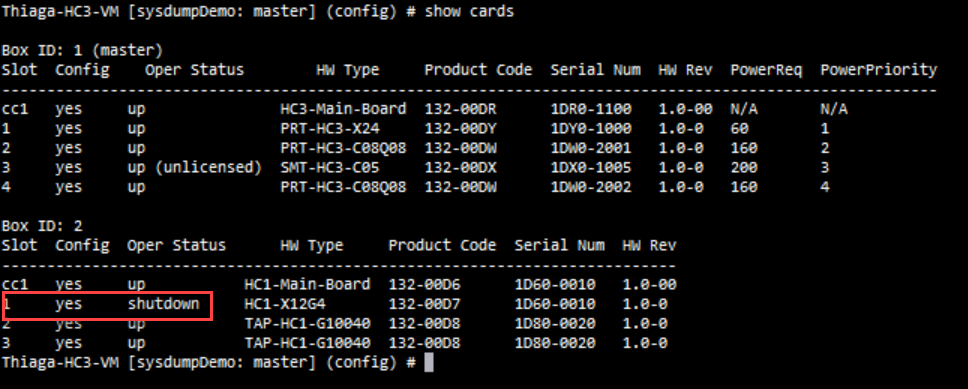Viewport: 968px width, 389px height.
Task: Click the 'Box ID: 1 (master)' heading
Action: coord(82,51)
